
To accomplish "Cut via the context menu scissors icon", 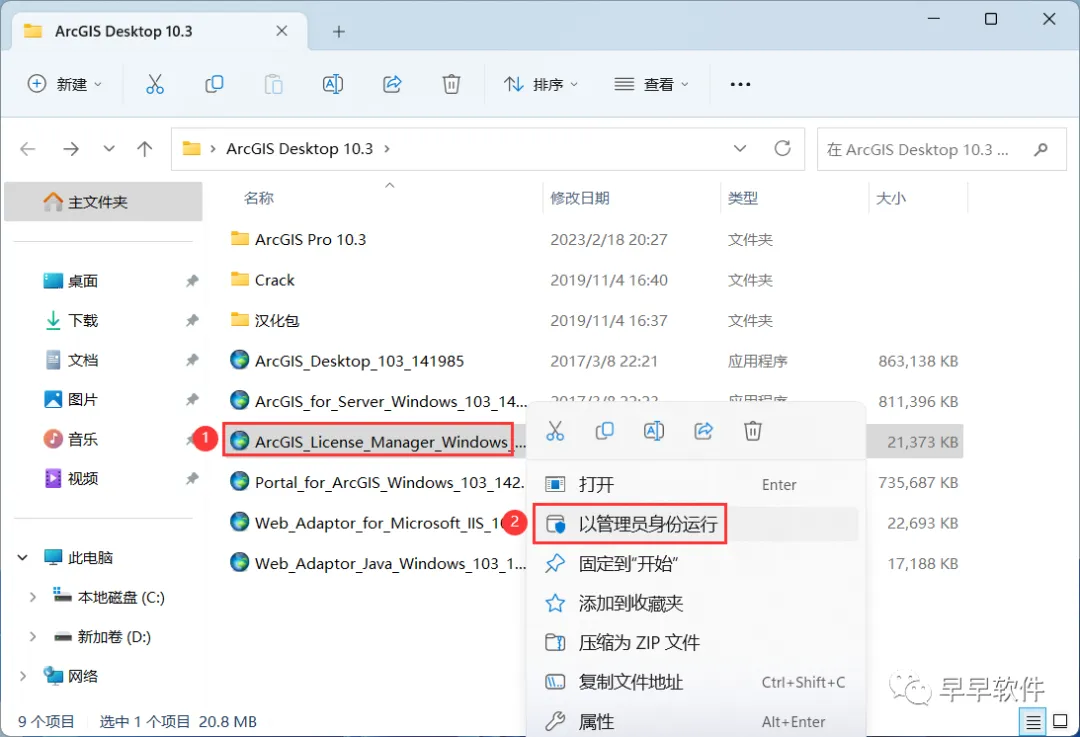I will click(x=555, y=431).
